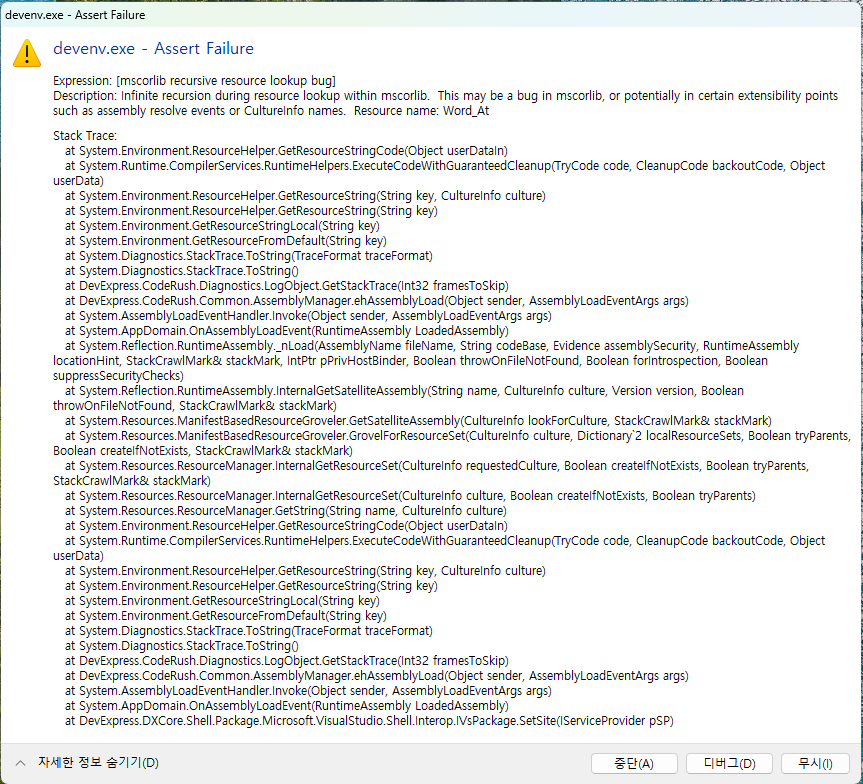Click the 'devenv.exe - Assert Failure' blue heading
The width and height of the screenshot is (863, 784).
pyautogui.click(x=154, y=48)
